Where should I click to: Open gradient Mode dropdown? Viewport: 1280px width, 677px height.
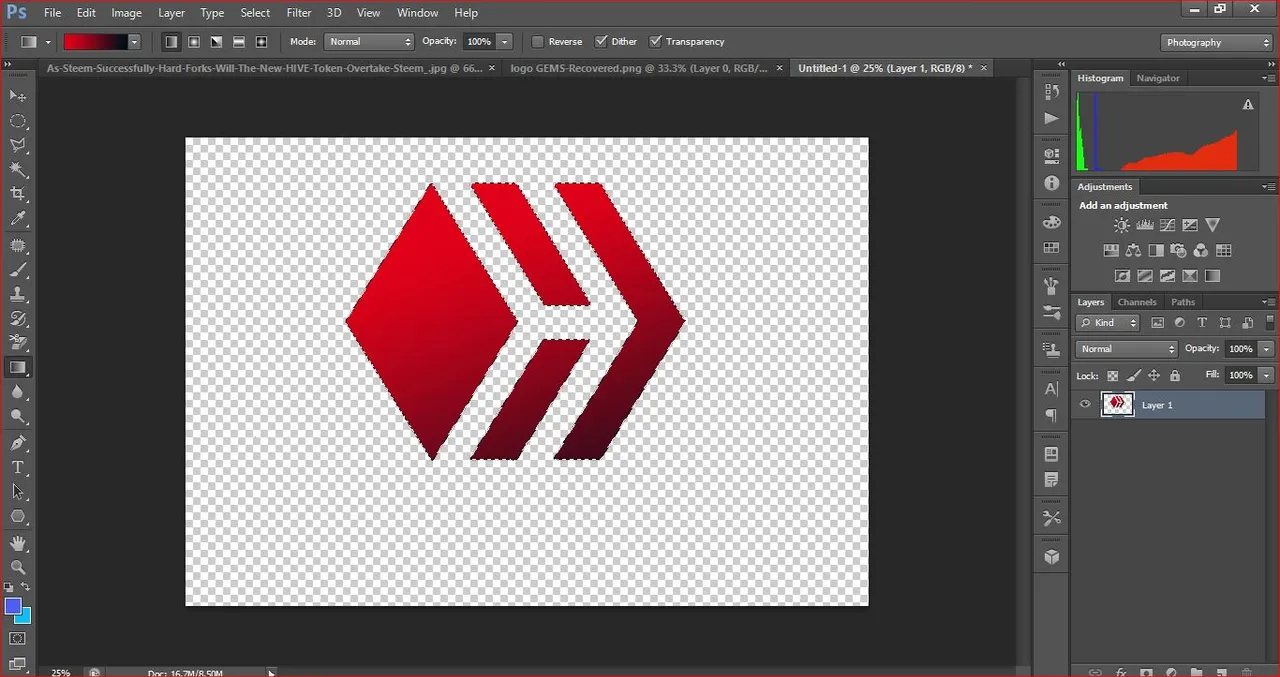[x=369, y=42]
